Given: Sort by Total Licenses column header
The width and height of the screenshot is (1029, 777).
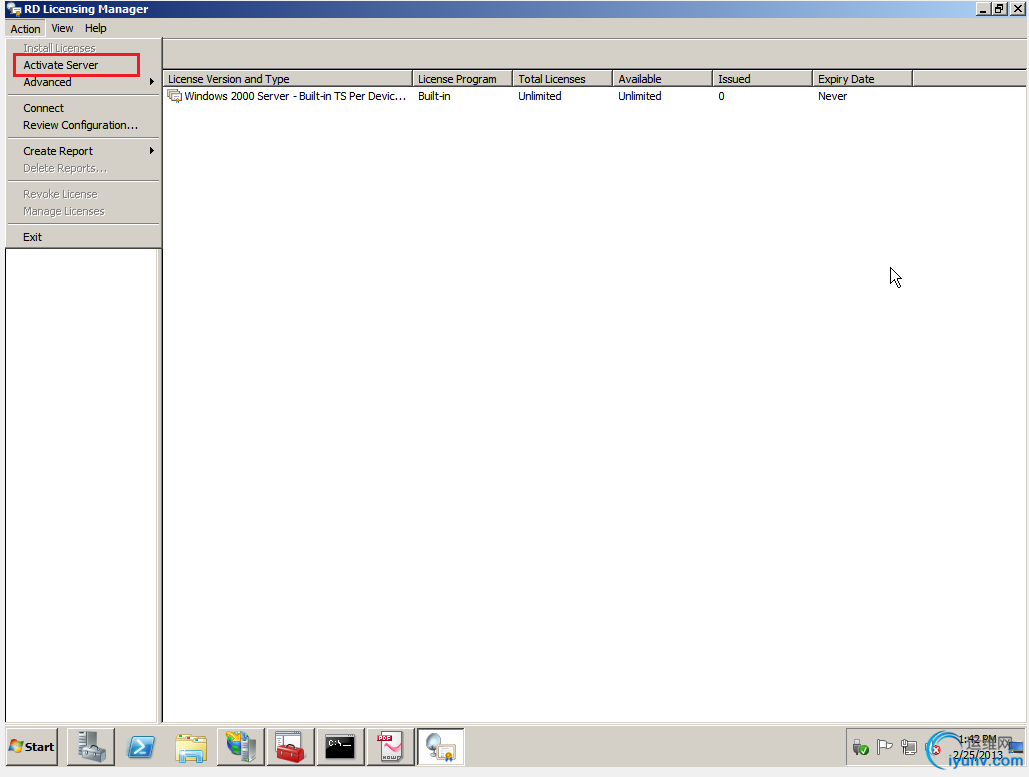Looking at the screenshot, I should click(x=562, y=79).
